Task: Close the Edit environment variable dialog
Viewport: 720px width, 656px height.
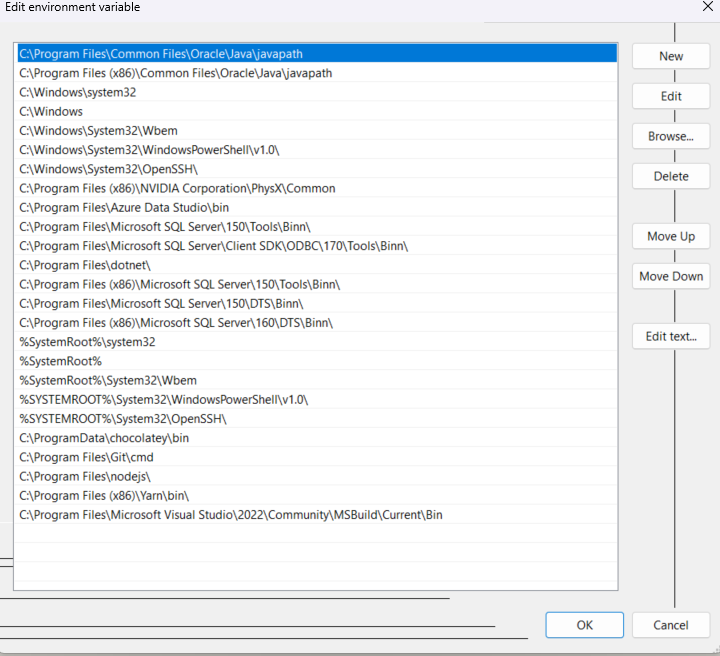Action: 708,6
